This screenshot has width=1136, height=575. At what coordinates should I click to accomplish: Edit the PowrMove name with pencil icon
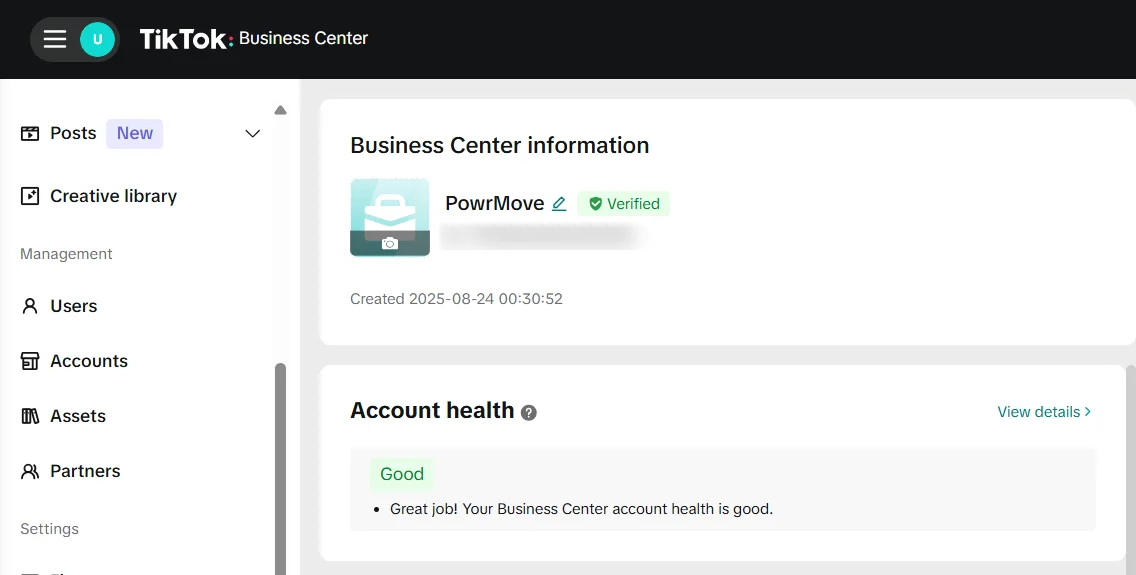[559, 203]
